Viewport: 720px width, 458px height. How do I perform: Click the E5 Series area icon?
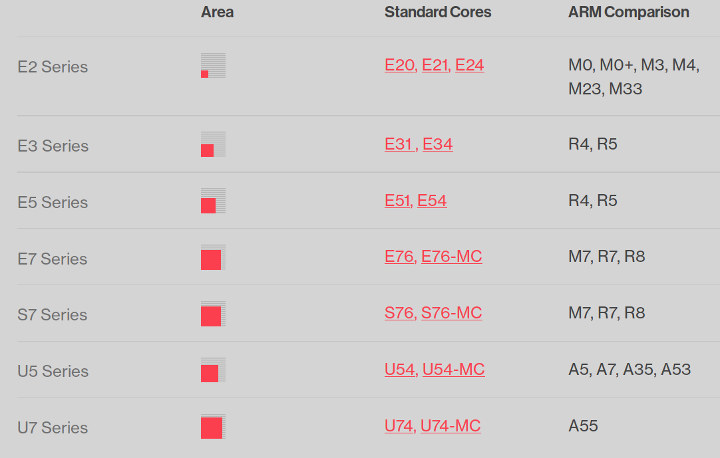coord(213,201)
